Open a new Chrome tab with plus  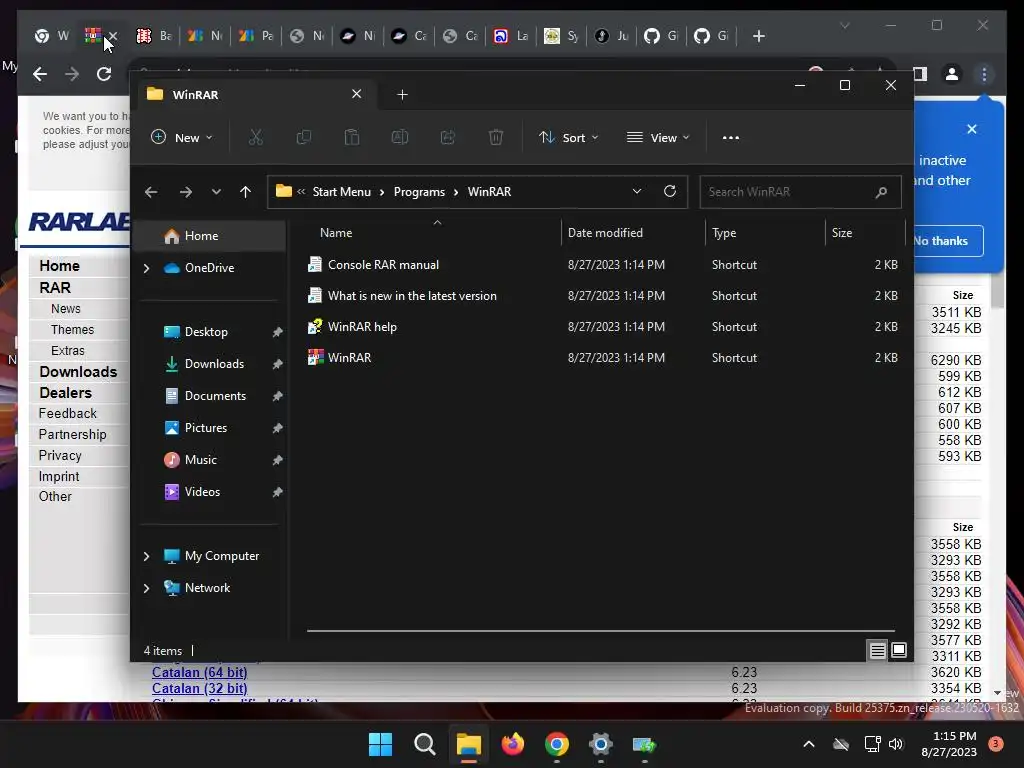point(758,36)
